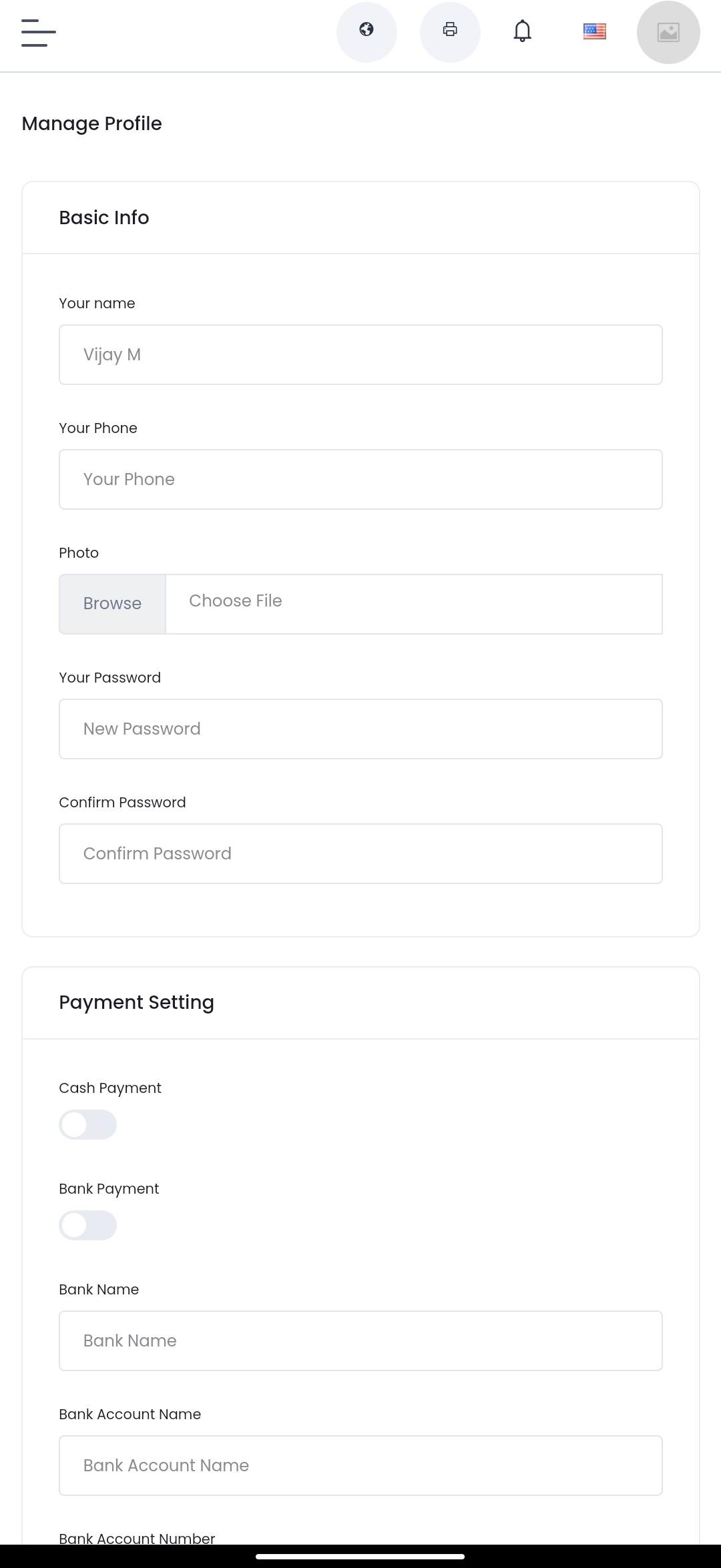Enable the Bank Payment toggle
Viewport: 721px width, 1568px height.
[x=87, y=1225]
